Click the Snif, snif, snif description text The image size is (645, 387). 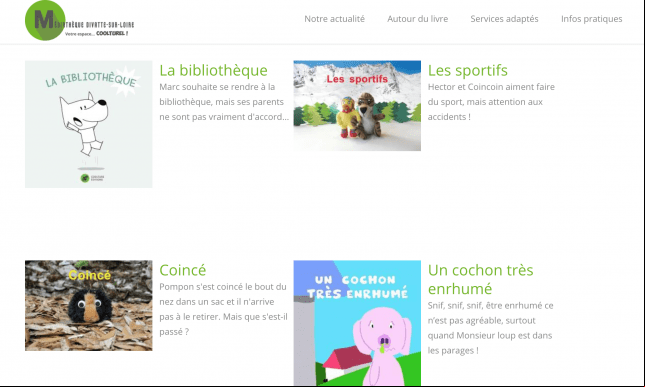pyautogui.click(x=491, y=328)
